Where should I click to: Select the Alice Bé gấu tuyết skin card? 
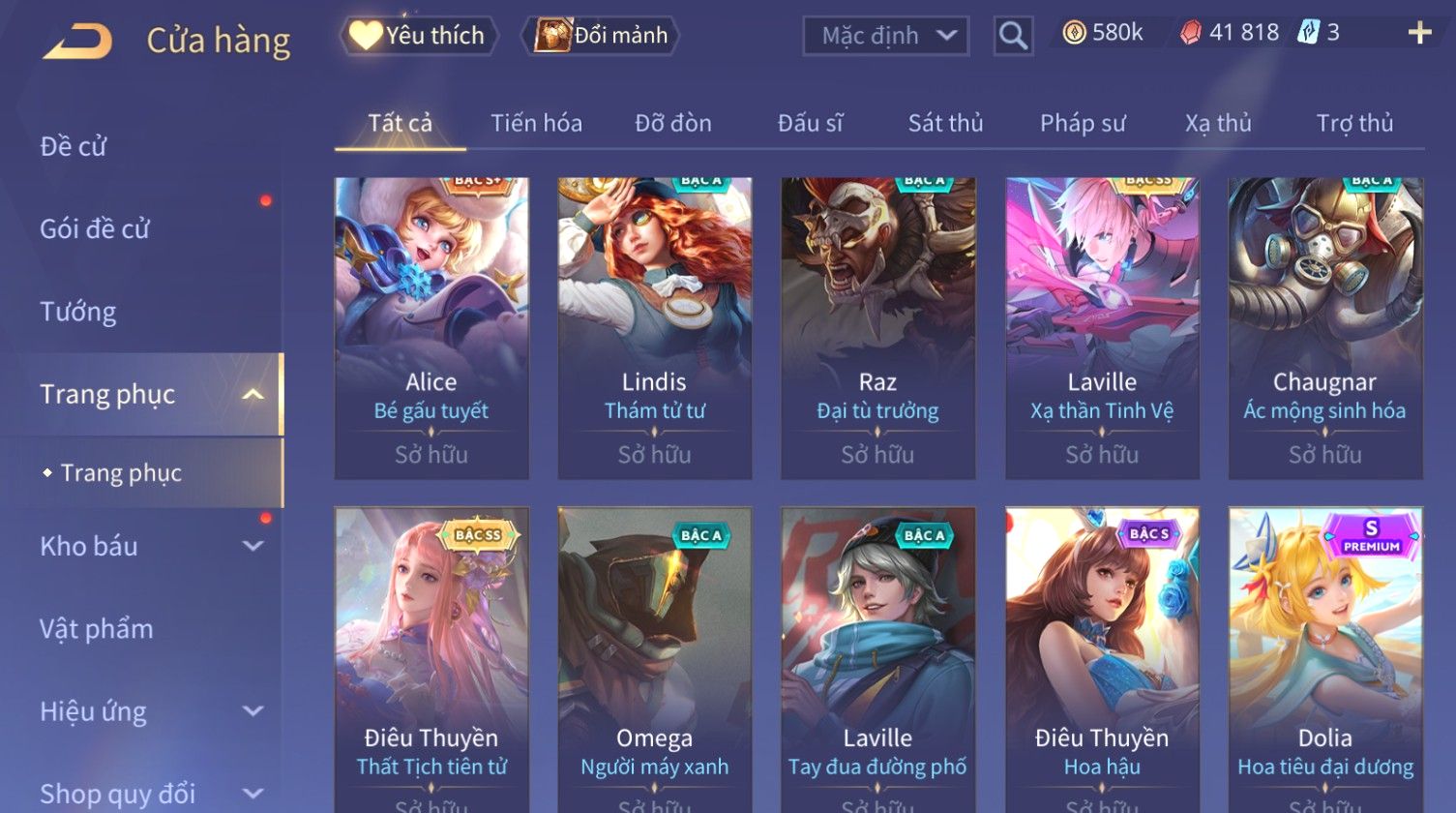[431, 328]
